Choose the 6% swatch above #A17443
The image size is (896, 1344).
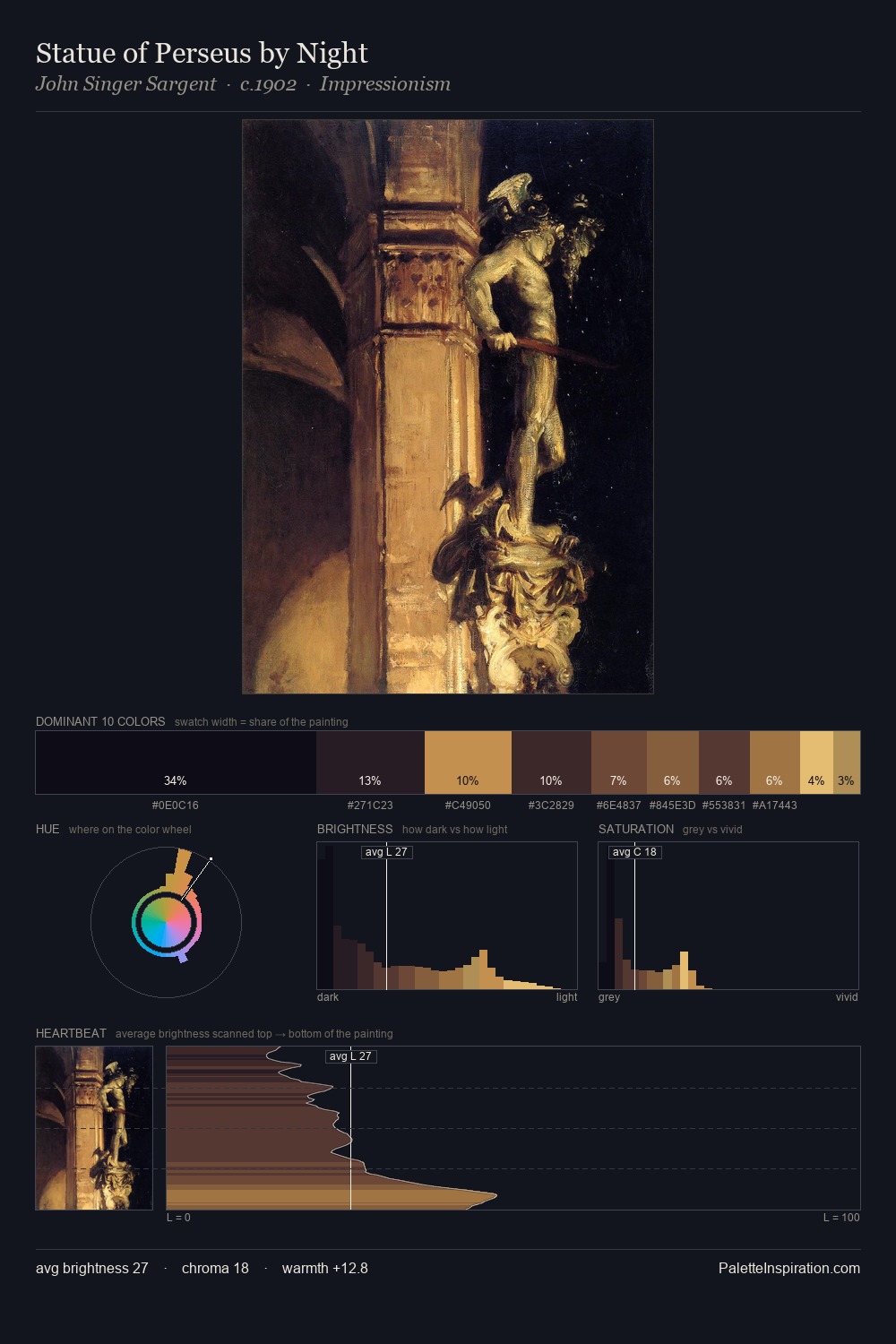click(775, 762)
